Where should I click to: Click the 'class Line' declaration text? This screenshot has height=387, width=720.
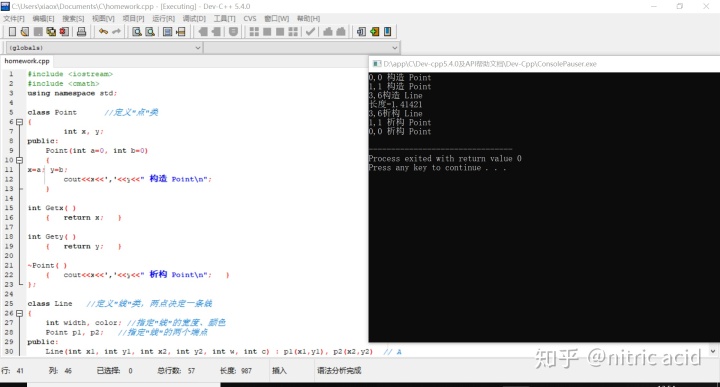(50, 303)
